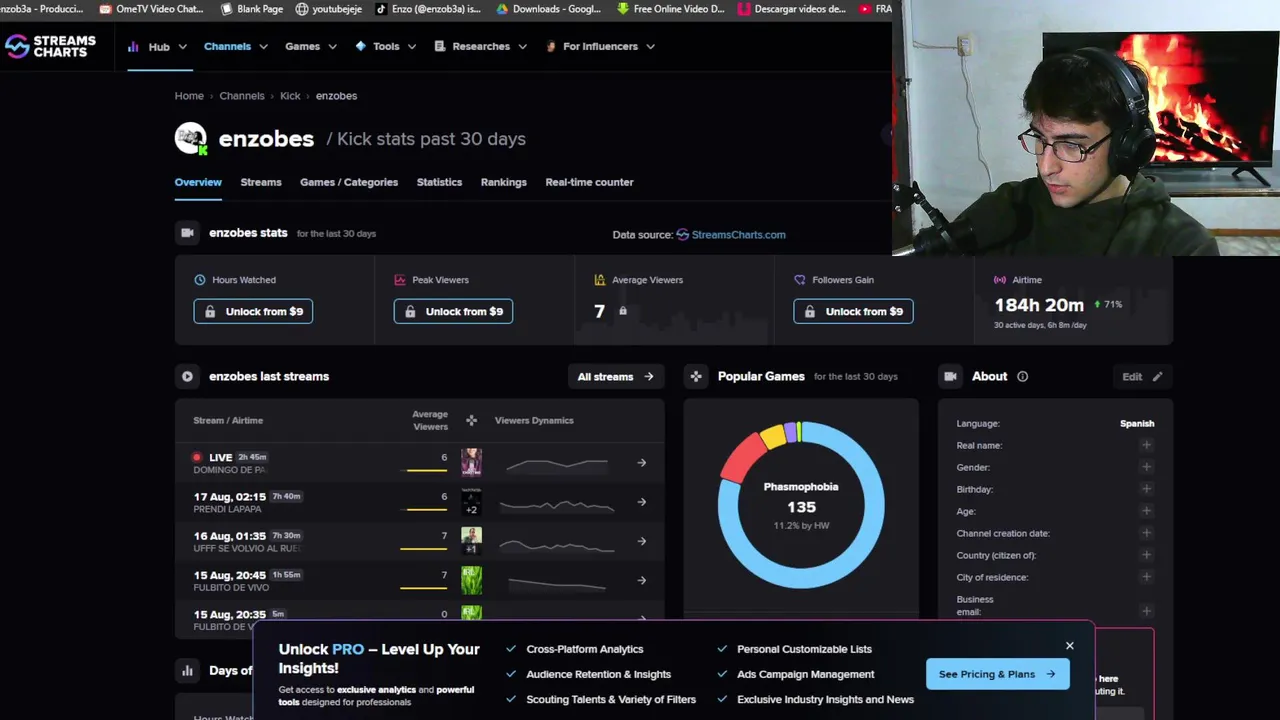
Task: Switch to the Overview tab
Action: [x=198, y=182]
